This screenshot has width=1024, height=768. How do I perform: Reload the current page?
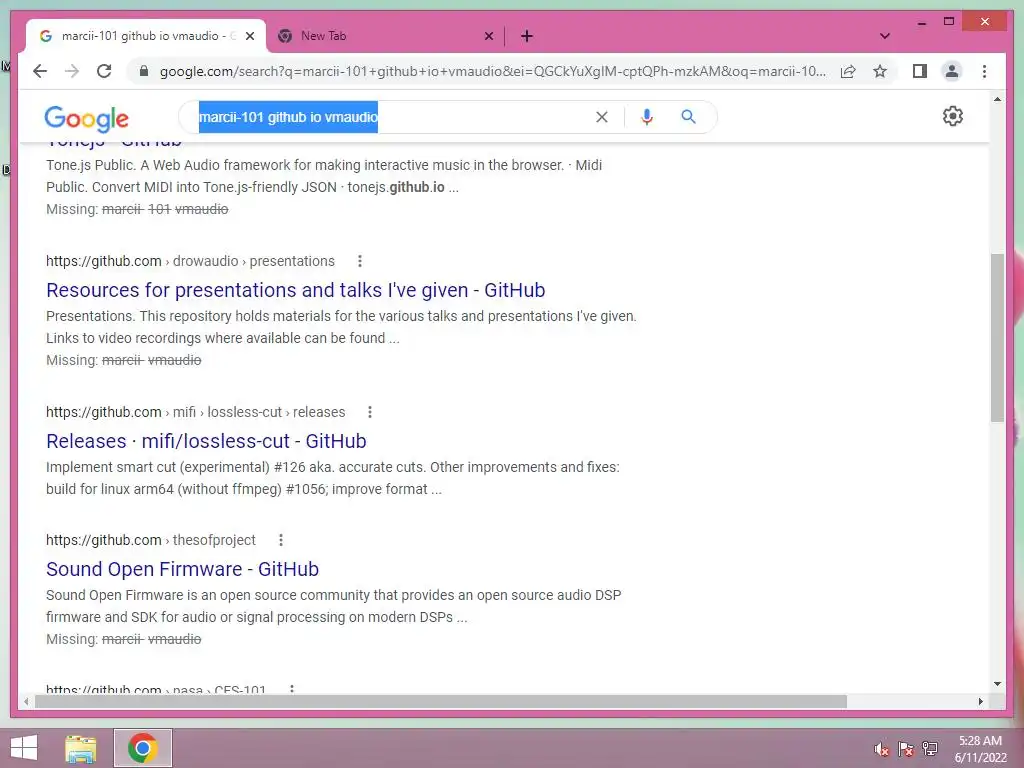(104, 71)
